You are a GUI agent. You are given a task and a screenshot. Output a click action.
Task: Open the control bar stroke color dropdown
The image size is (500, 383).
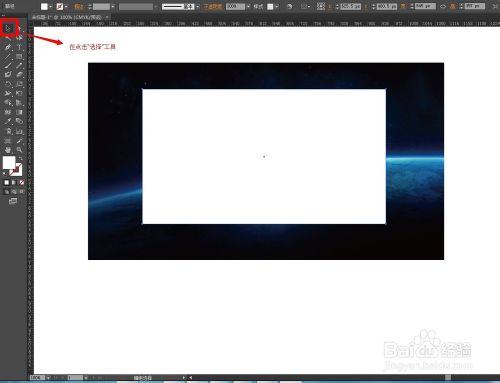pyautogui.click(x=66, y=6)
